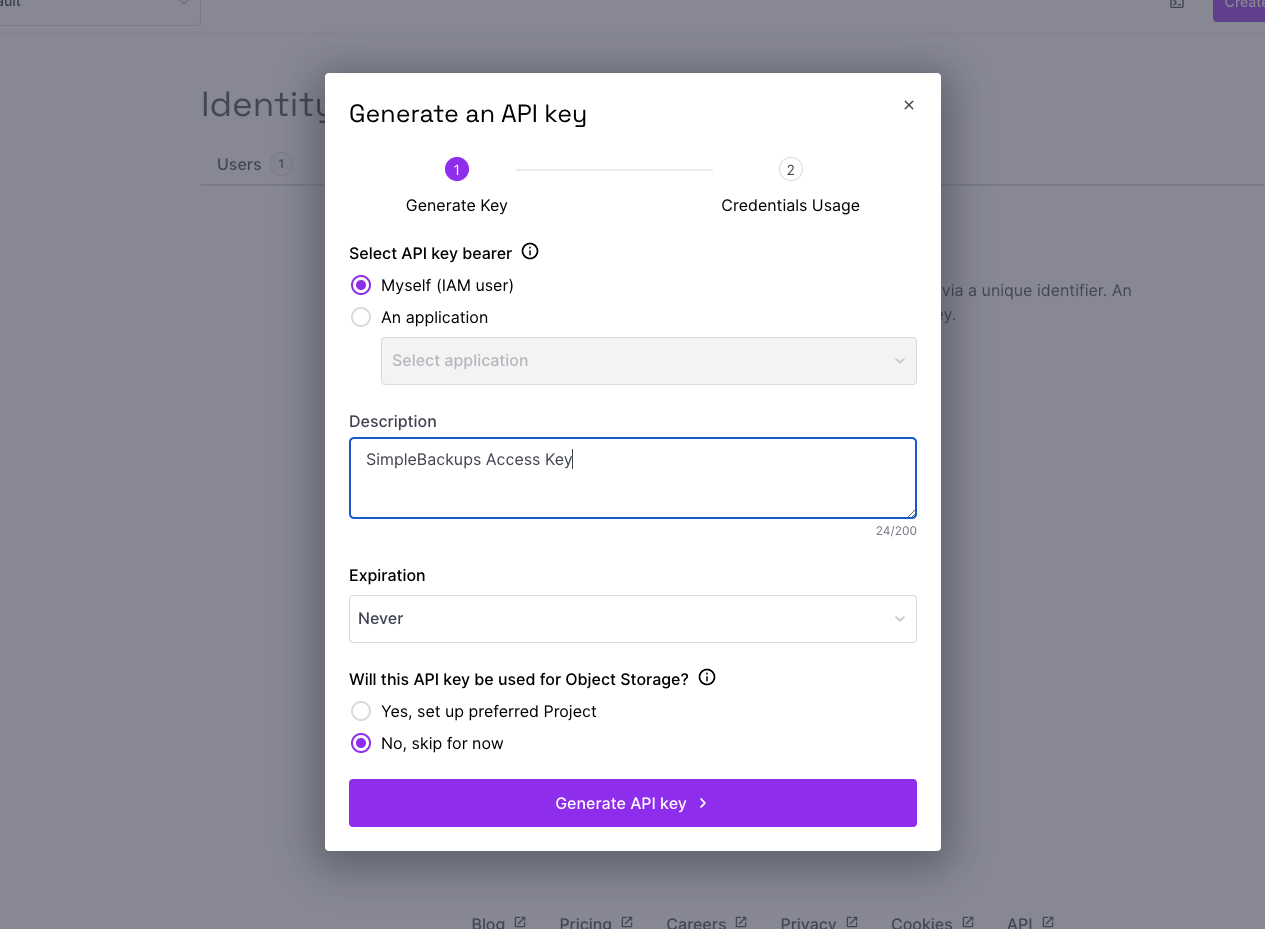Click inside the Description text field

pos(632,478)
